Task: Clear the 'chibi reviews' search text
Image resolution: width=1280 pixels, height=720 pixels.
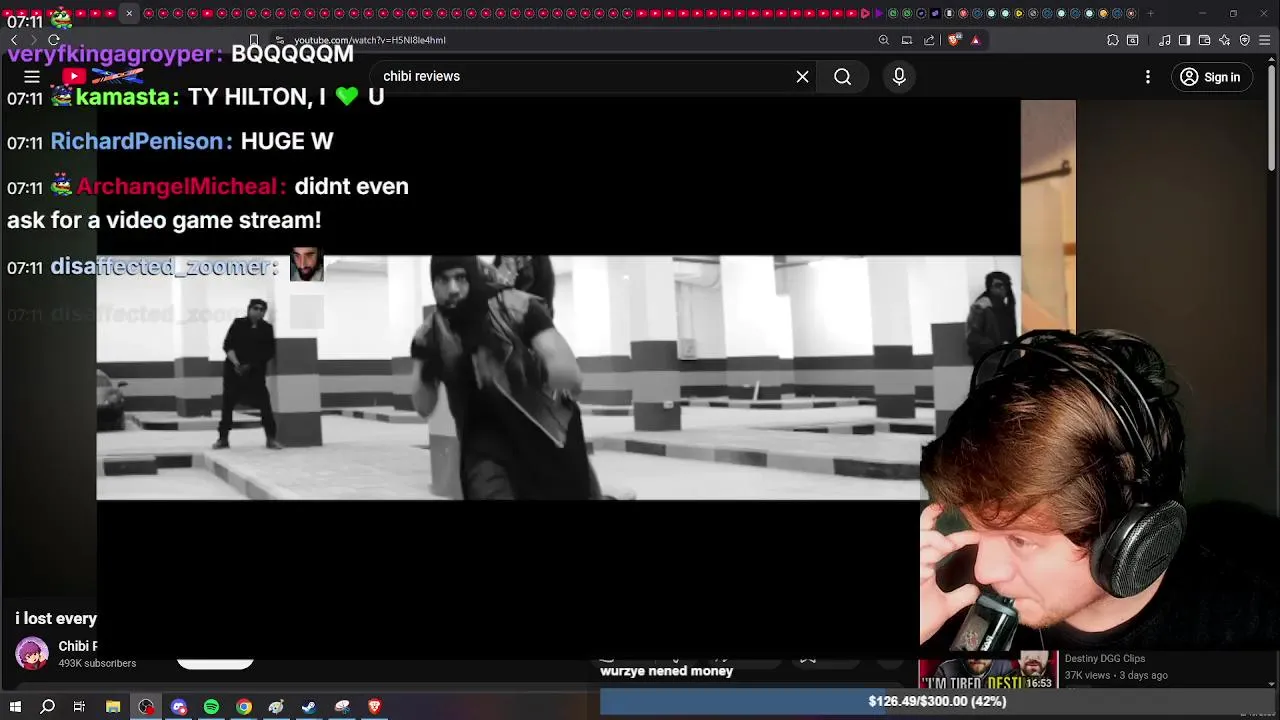Action: click(x=802, y=77)
